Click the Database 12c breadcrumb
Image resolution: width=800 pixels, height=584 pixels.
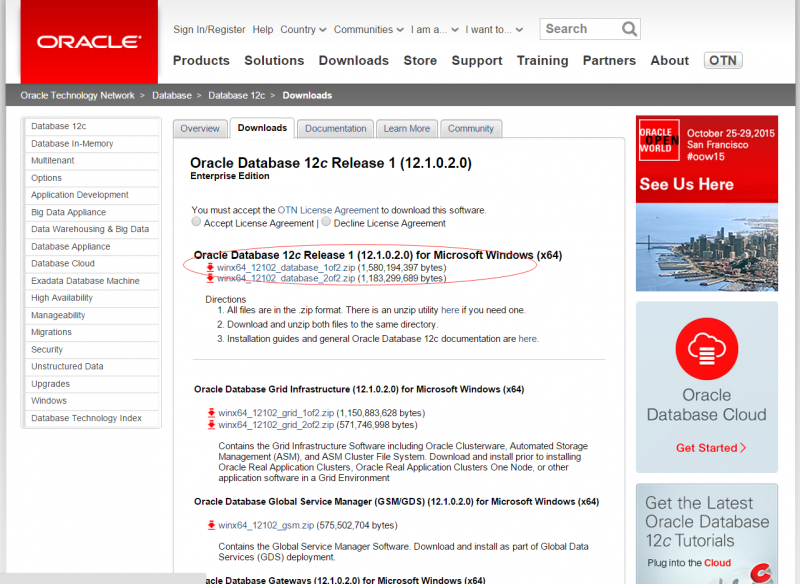[237, 95]
